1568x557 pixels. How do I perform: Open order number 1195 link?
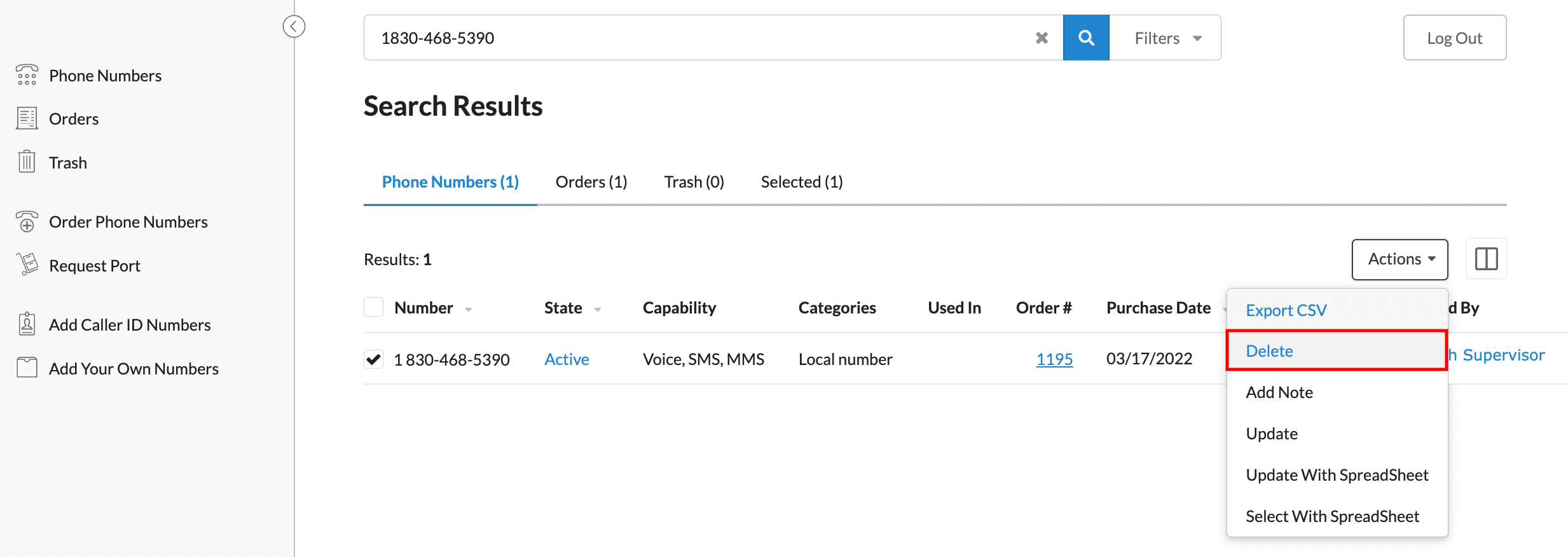1054,359
